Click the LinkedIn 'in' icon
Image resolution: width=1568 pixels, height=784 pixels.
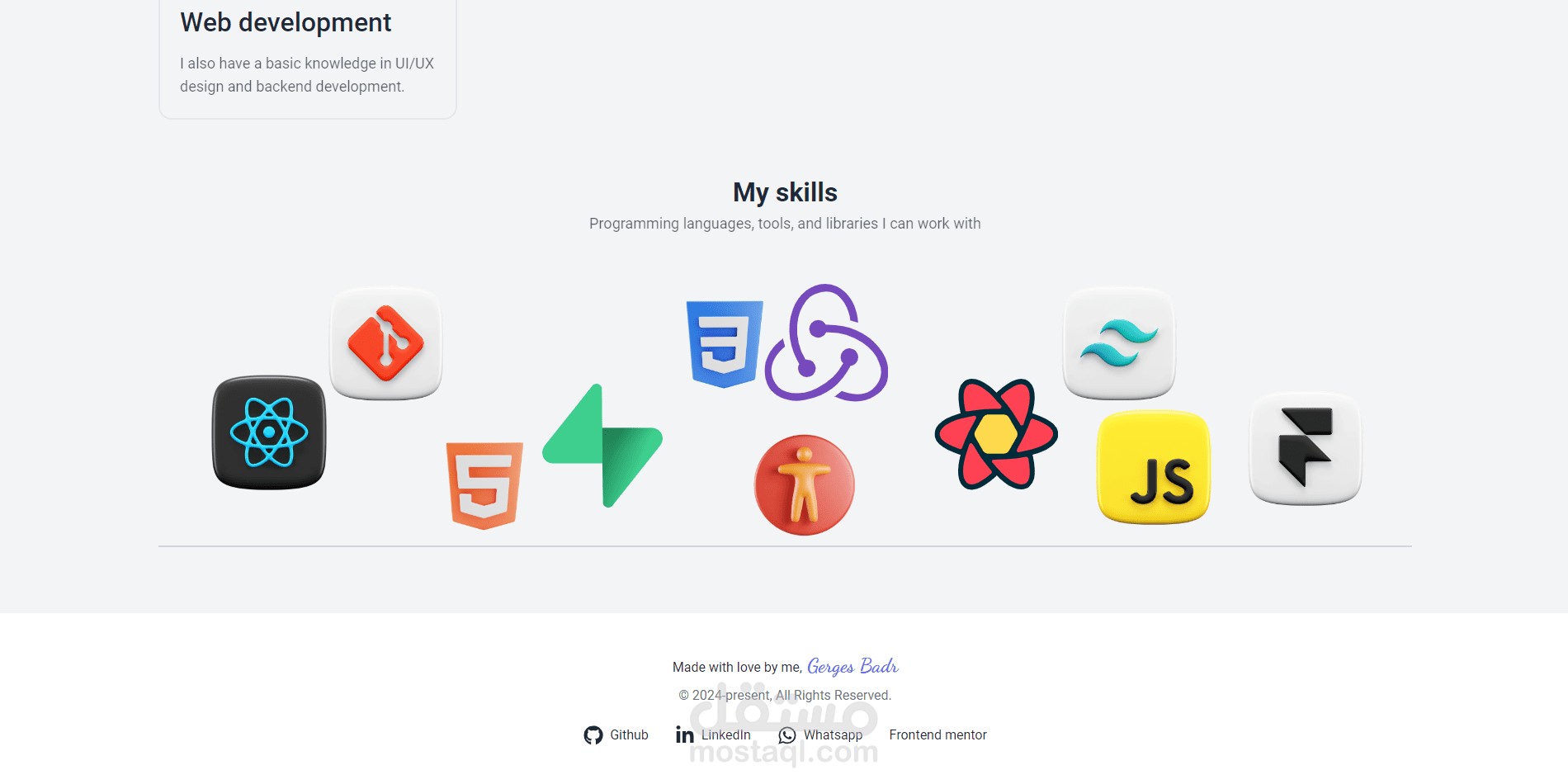tap(685, 735)
